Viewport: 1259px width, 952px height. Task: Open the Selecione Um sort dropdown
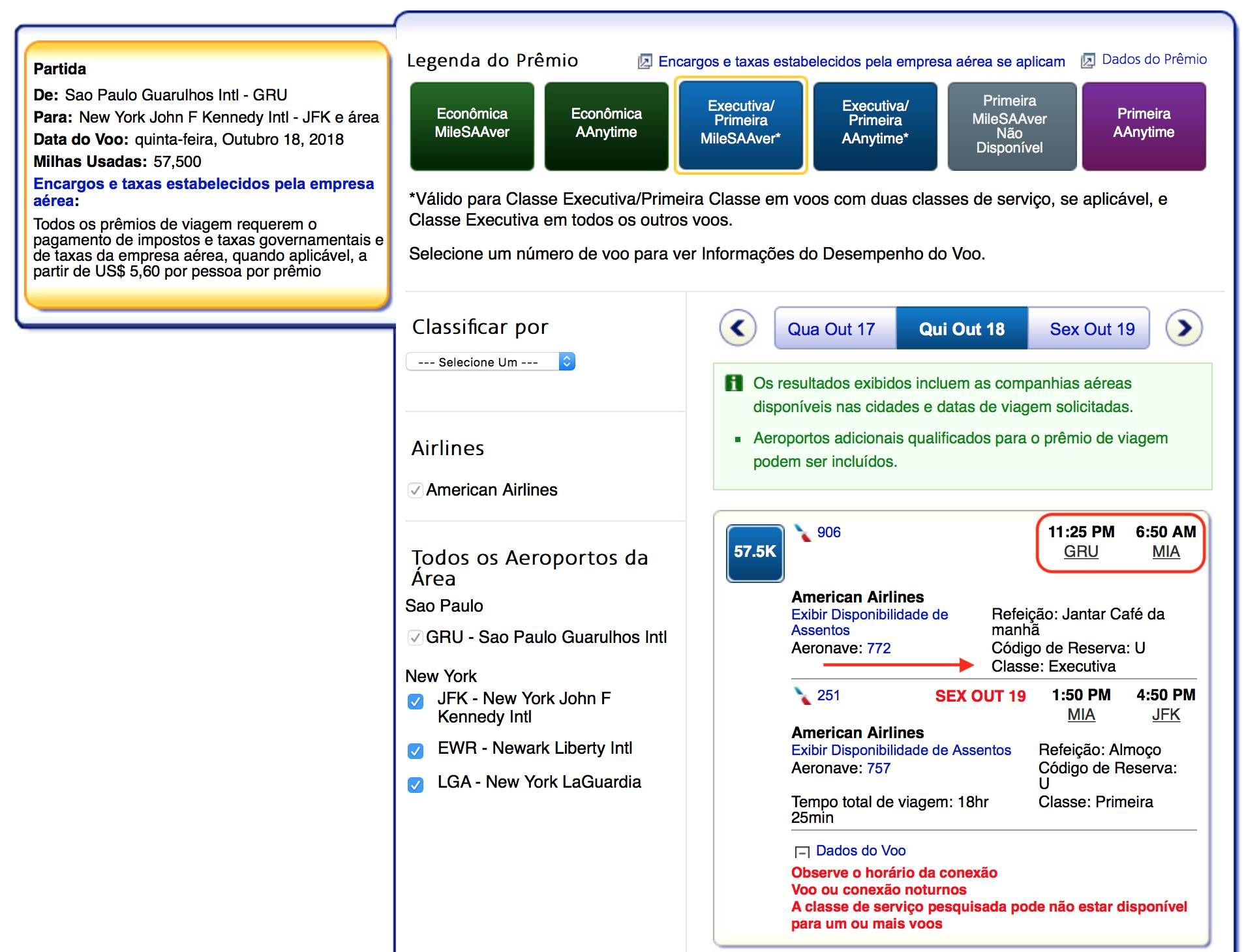coord(491,362)
